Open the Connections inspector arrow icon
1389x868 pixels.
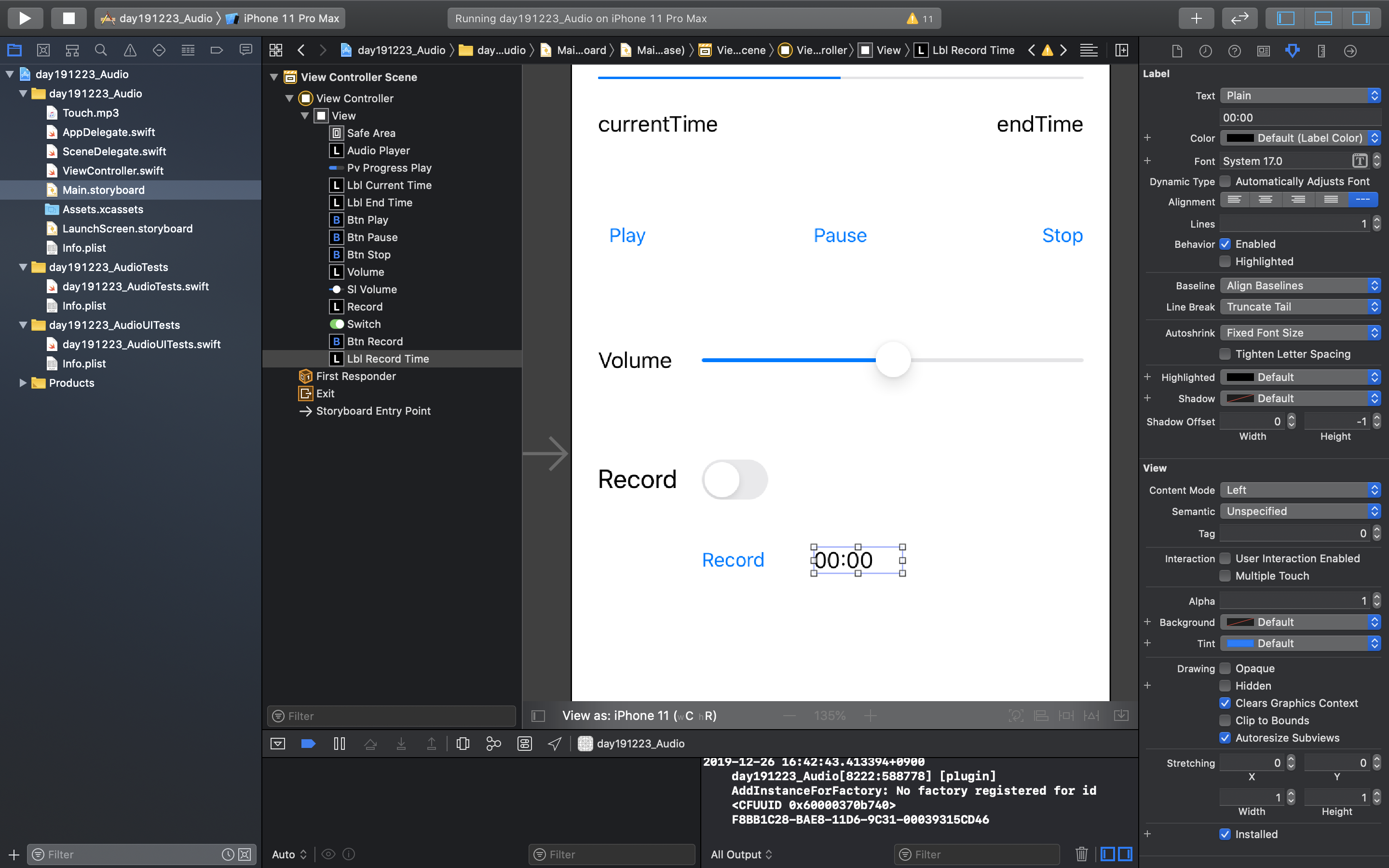(1350, 51)
